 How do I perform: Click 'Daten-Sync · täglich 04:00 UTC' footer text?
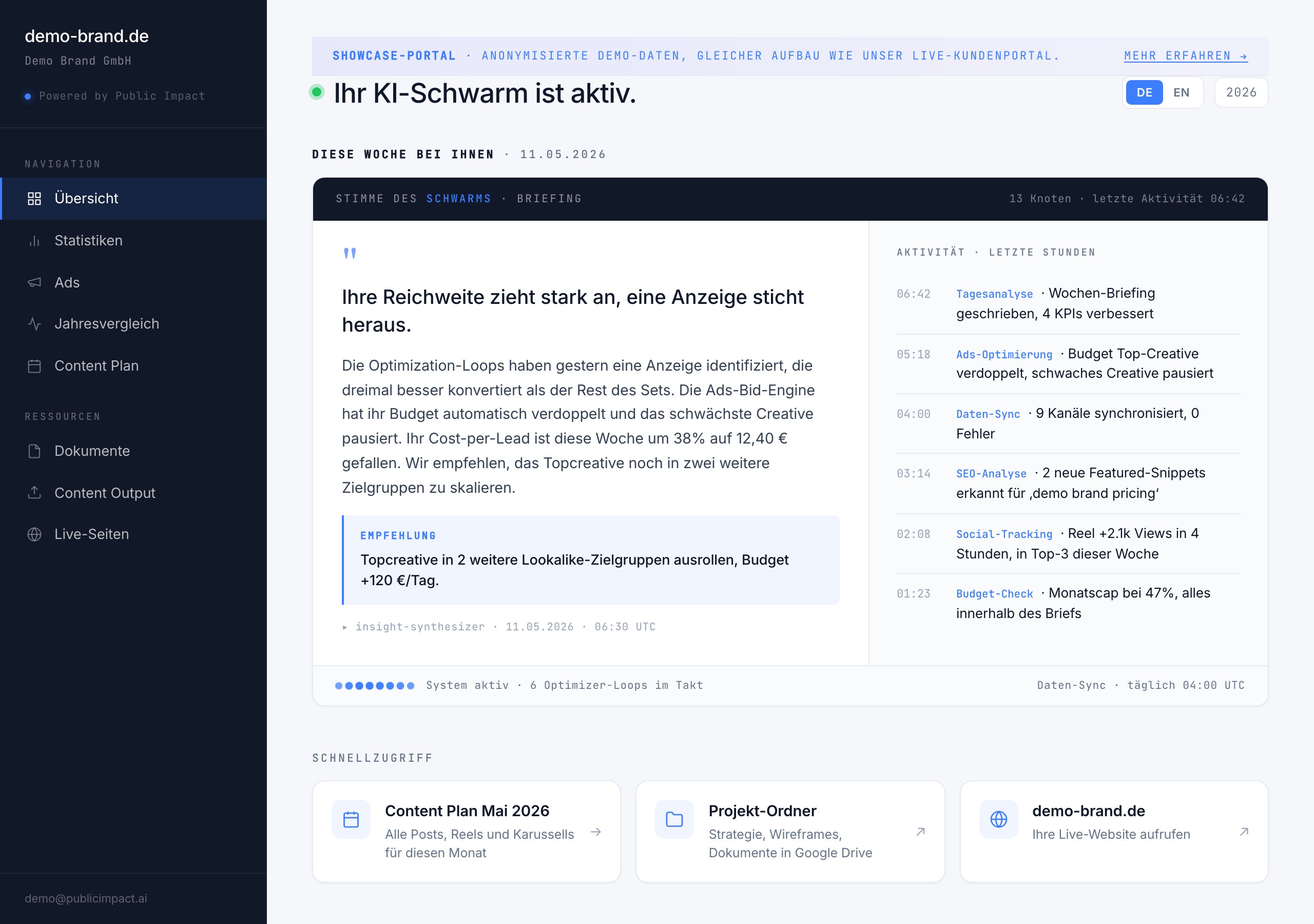pyautogui.click(x=1141, y=685)
